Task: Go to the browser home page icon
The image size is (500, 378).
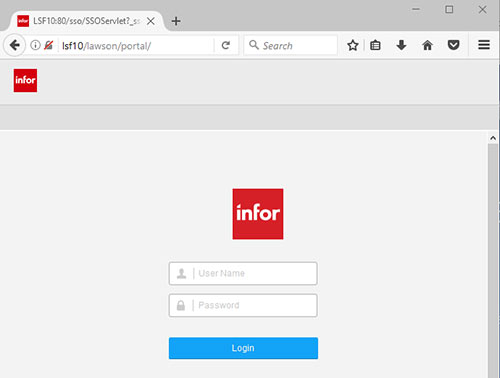Action: click(x=427, y=45)
